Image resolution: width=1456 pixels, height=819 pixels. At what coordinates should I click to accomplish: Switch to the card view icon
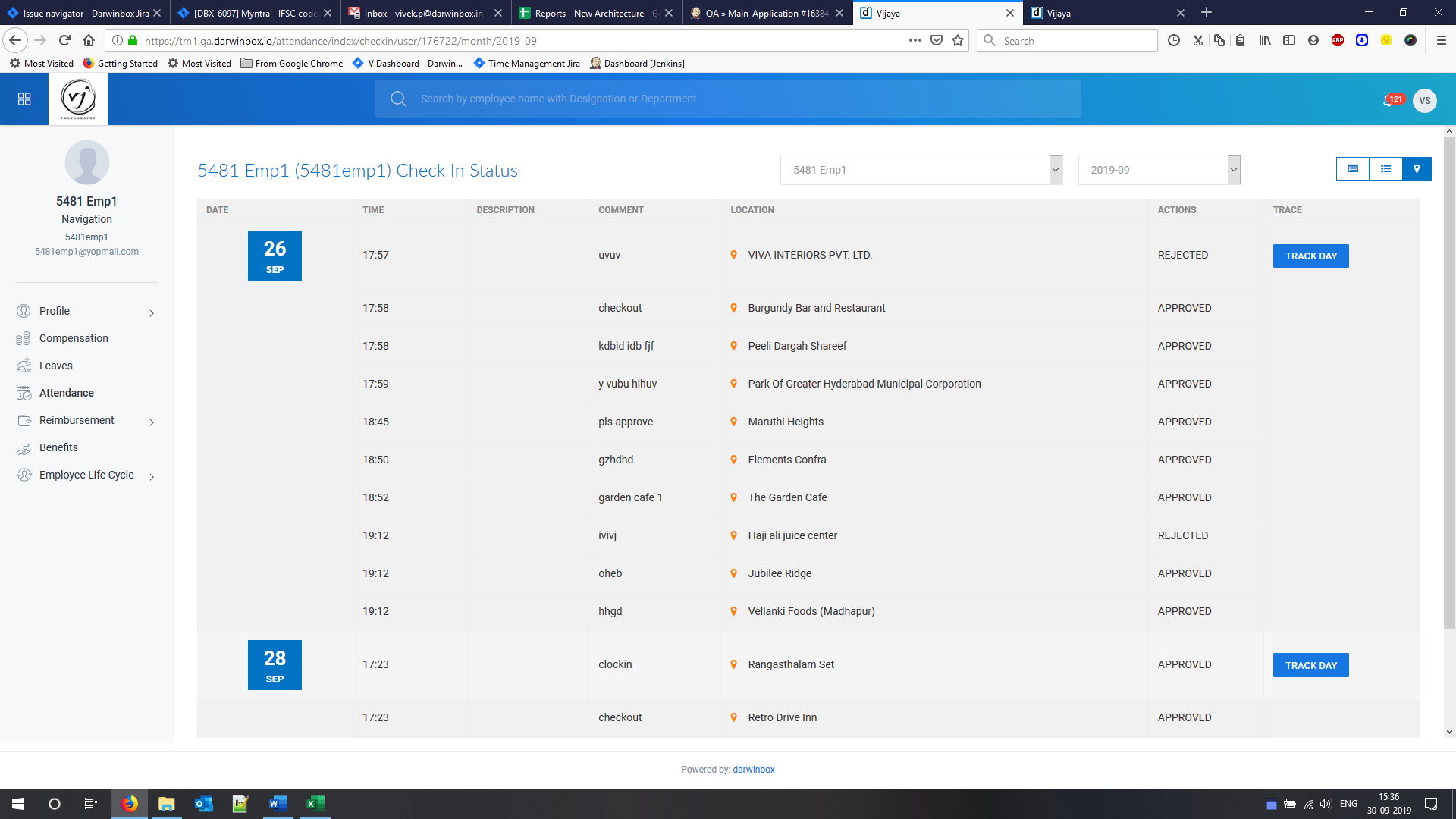click(x=1353, y=169)
